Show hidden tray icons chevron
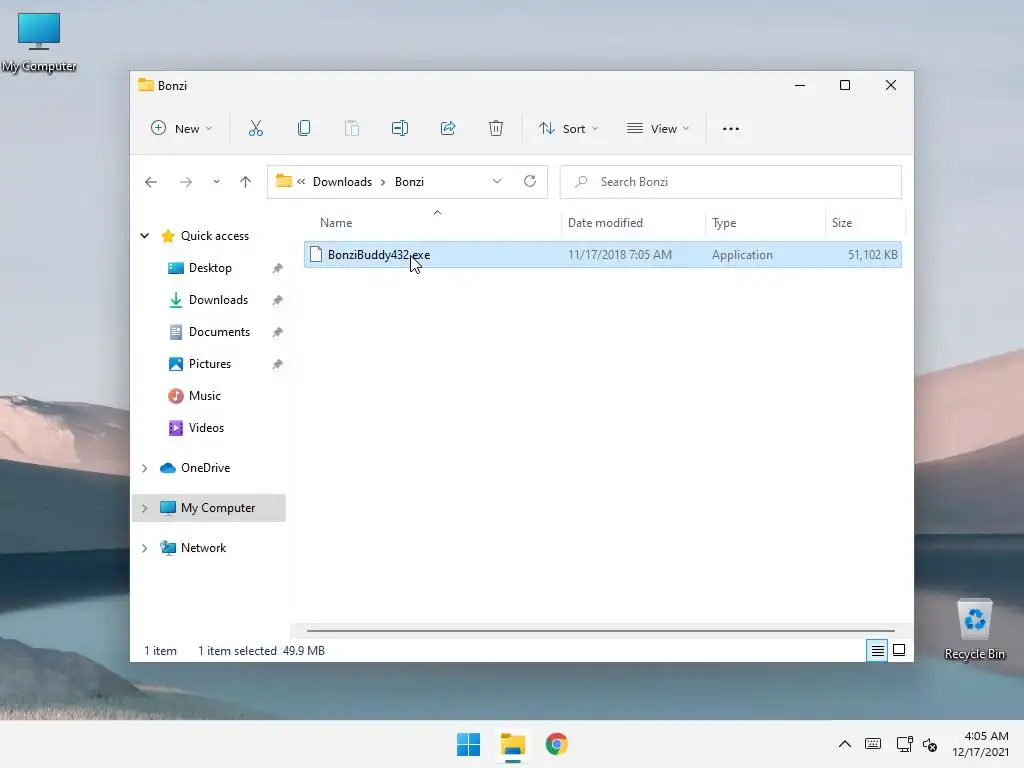Image resolution: width=1024 pixels, height=768 pixels. [x=844, y=744]
